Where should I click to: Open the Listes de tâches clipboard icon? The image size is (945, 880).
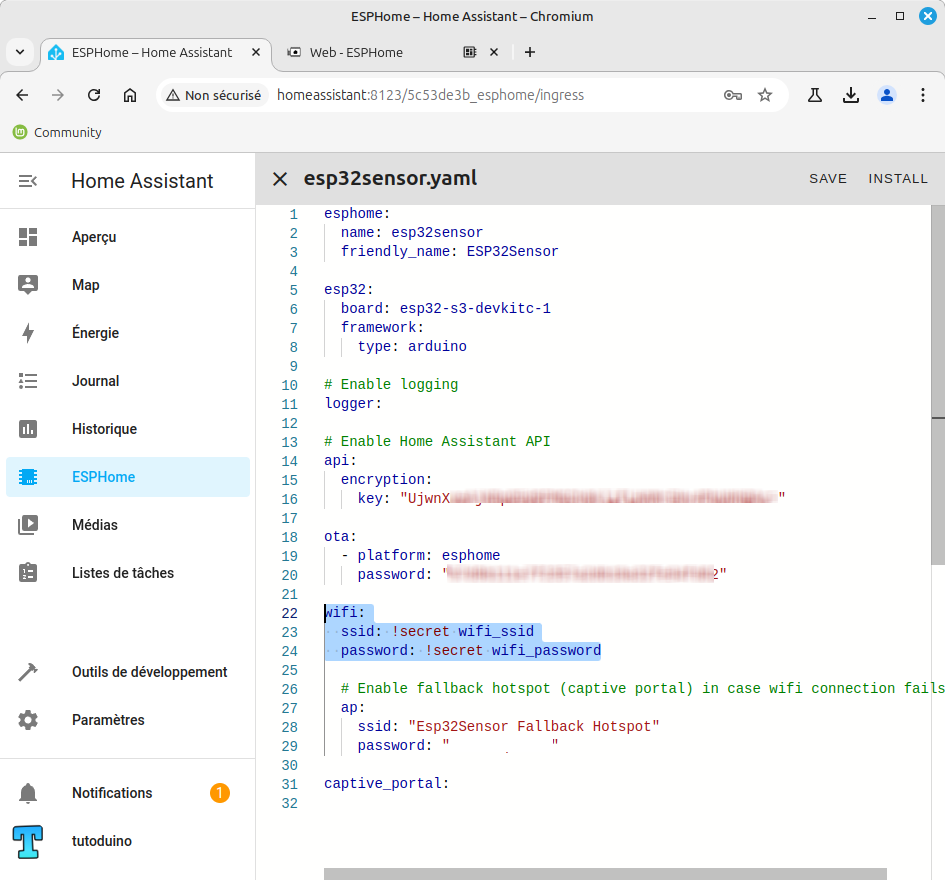click(28, 573)
